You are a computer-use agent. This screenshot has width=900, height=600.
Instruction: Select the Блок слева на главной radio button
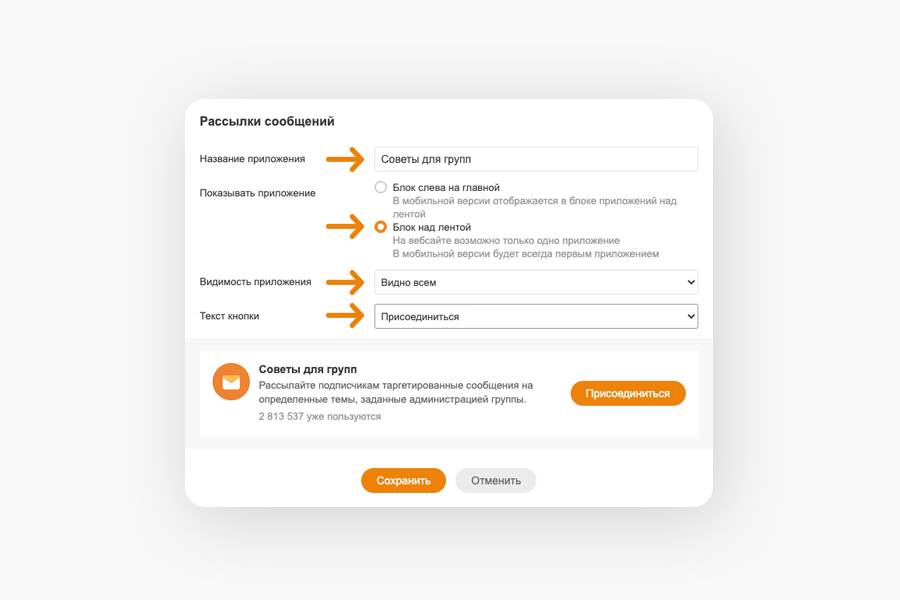tap(381, 187)
